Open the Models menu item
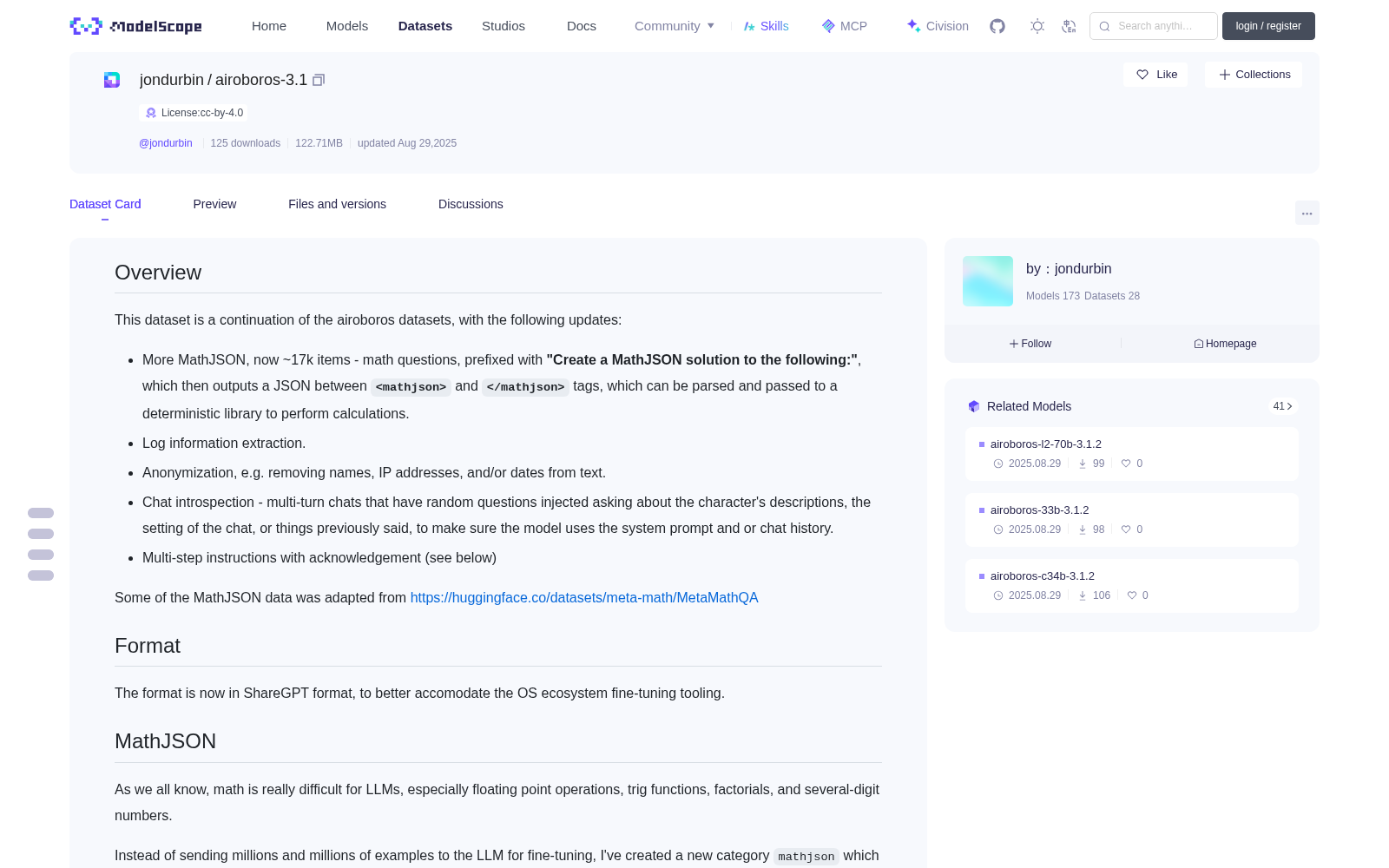Viewport: 1389px width, 868px height. [x=347, y=26]
